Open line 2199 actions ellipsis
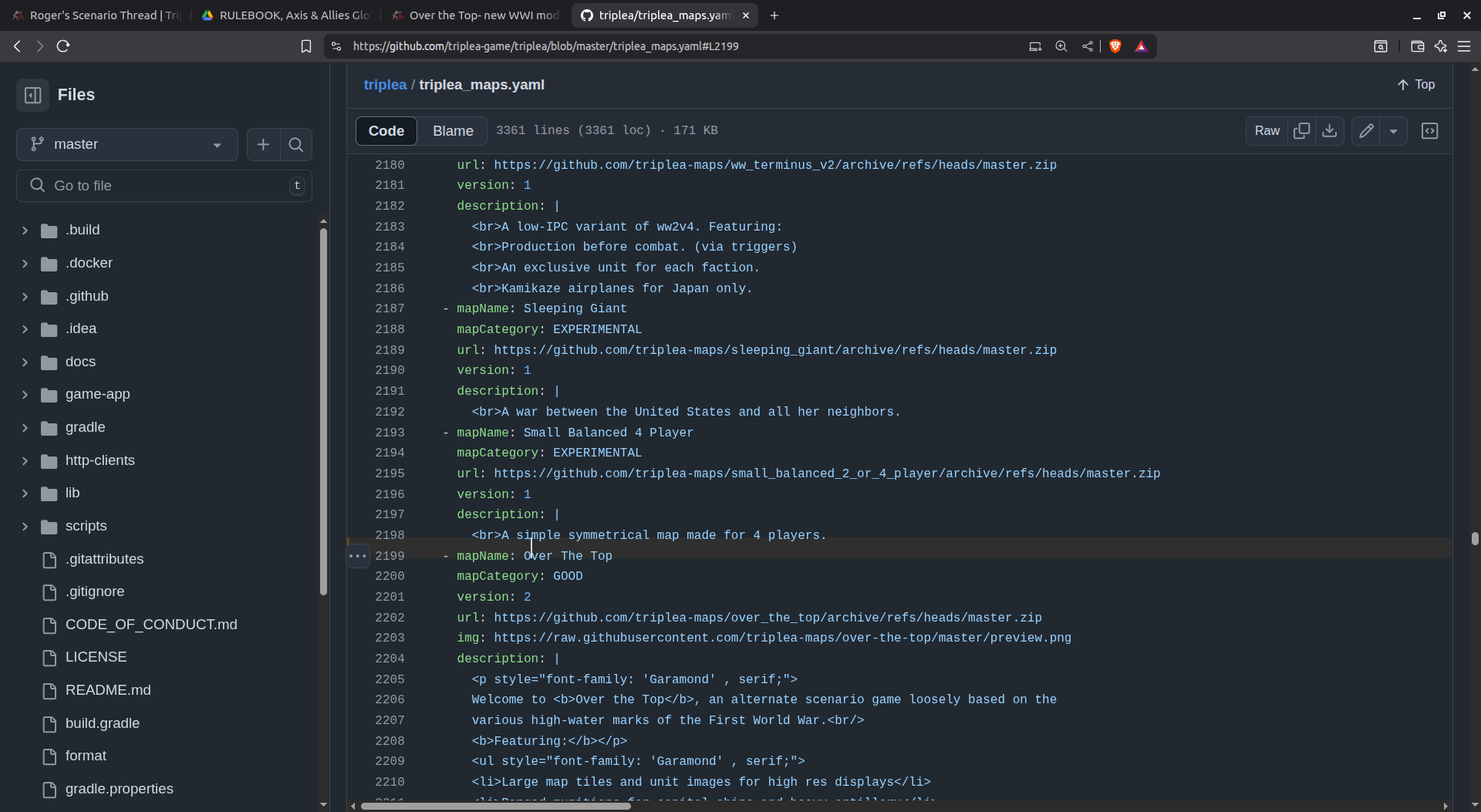The width and height of the screenshot is (1481, 812). click(x=358, y=556)
